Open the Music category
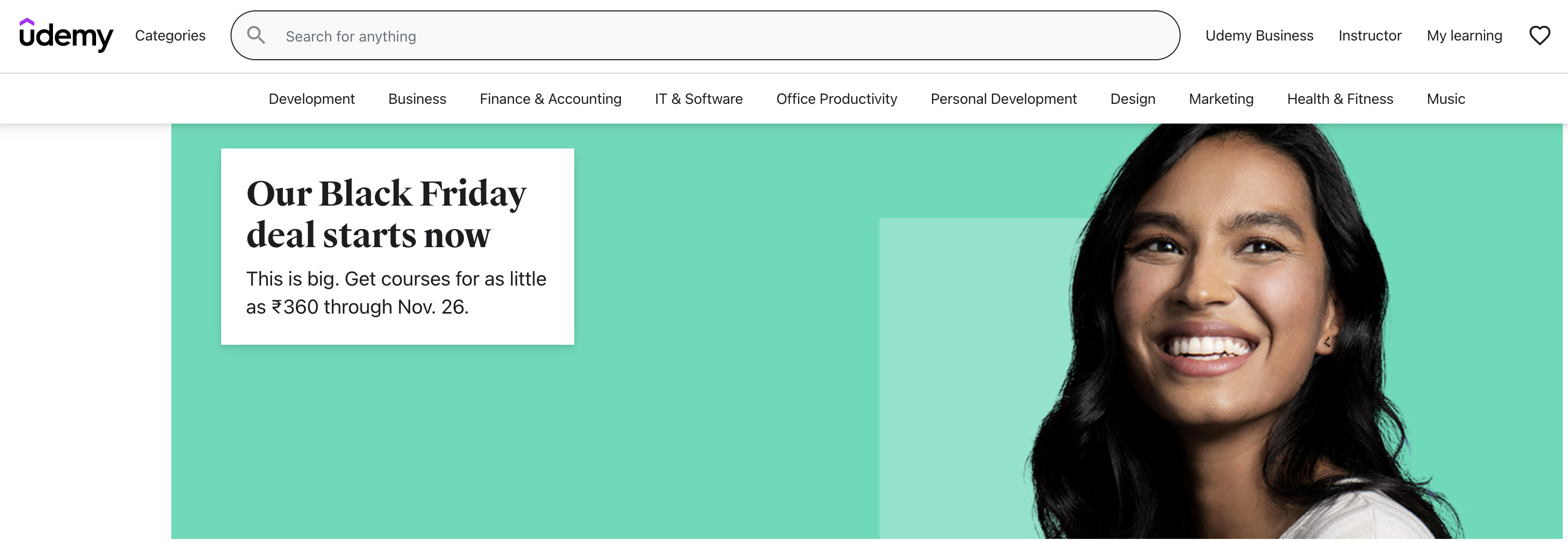Screen dimensions: 1568x541 1445,99
